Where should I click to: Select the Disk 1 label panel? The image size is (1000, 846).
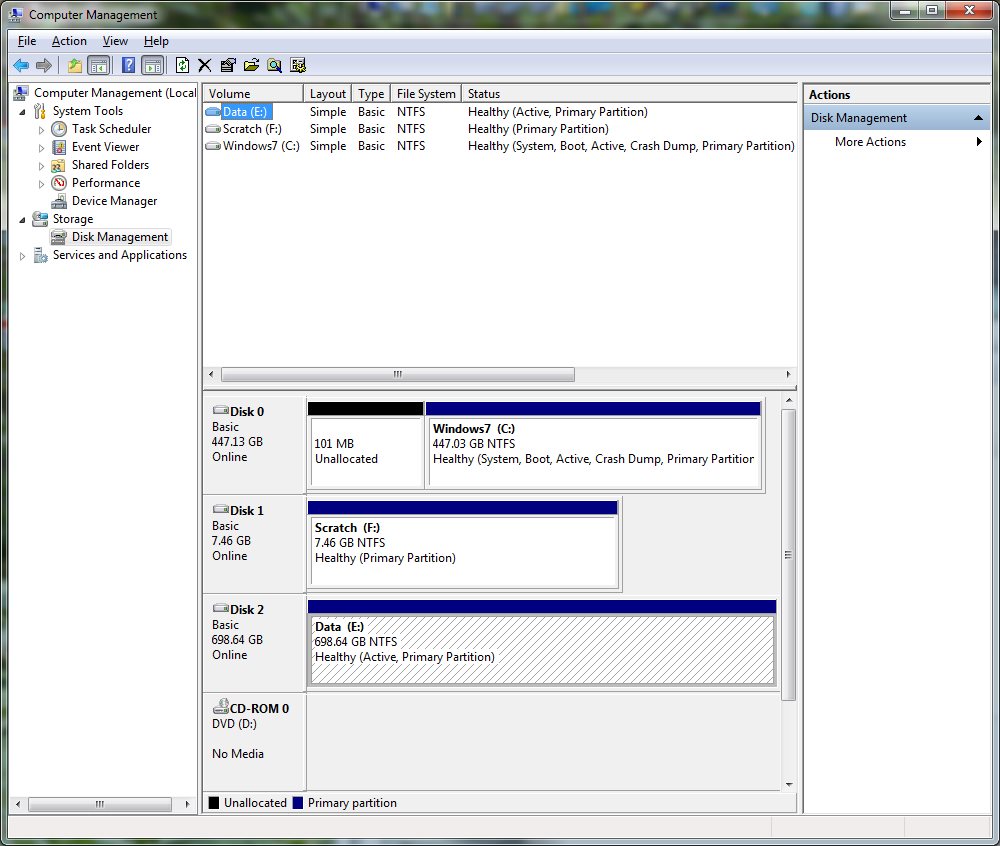pos(254,544)
